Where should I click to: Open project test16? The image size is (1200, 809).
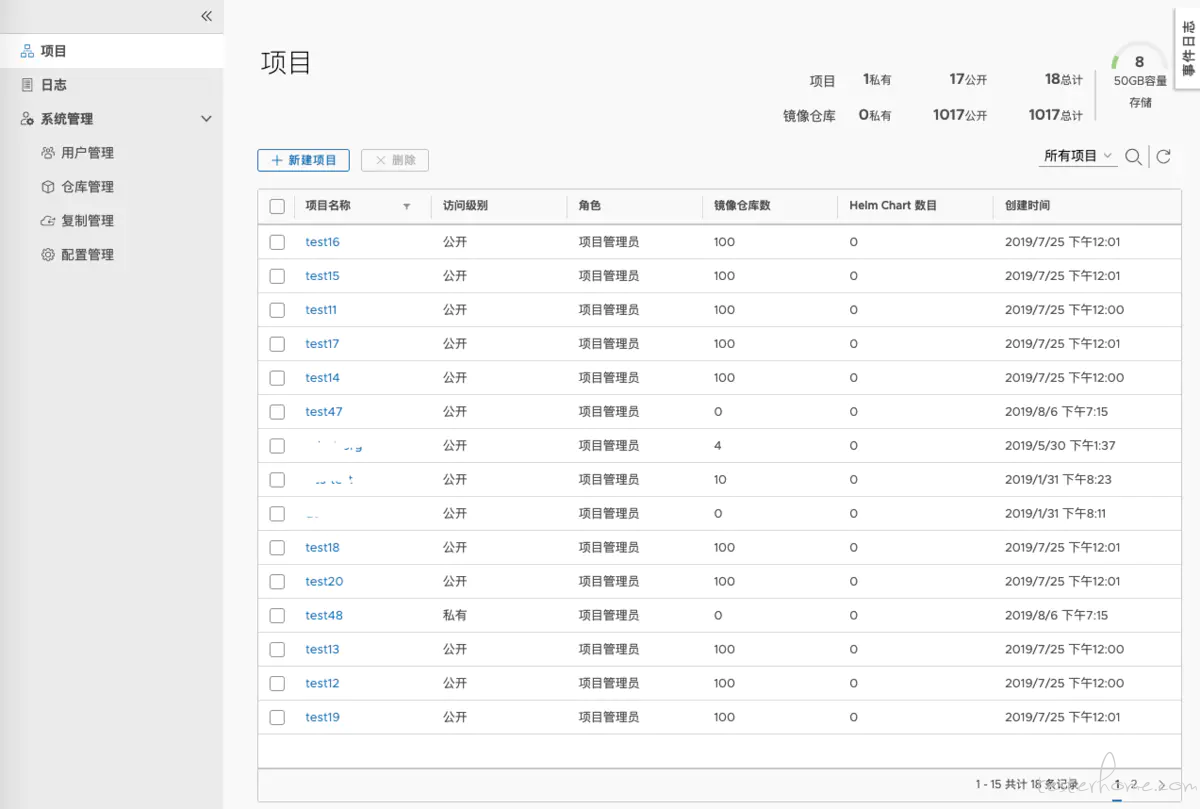323,242
